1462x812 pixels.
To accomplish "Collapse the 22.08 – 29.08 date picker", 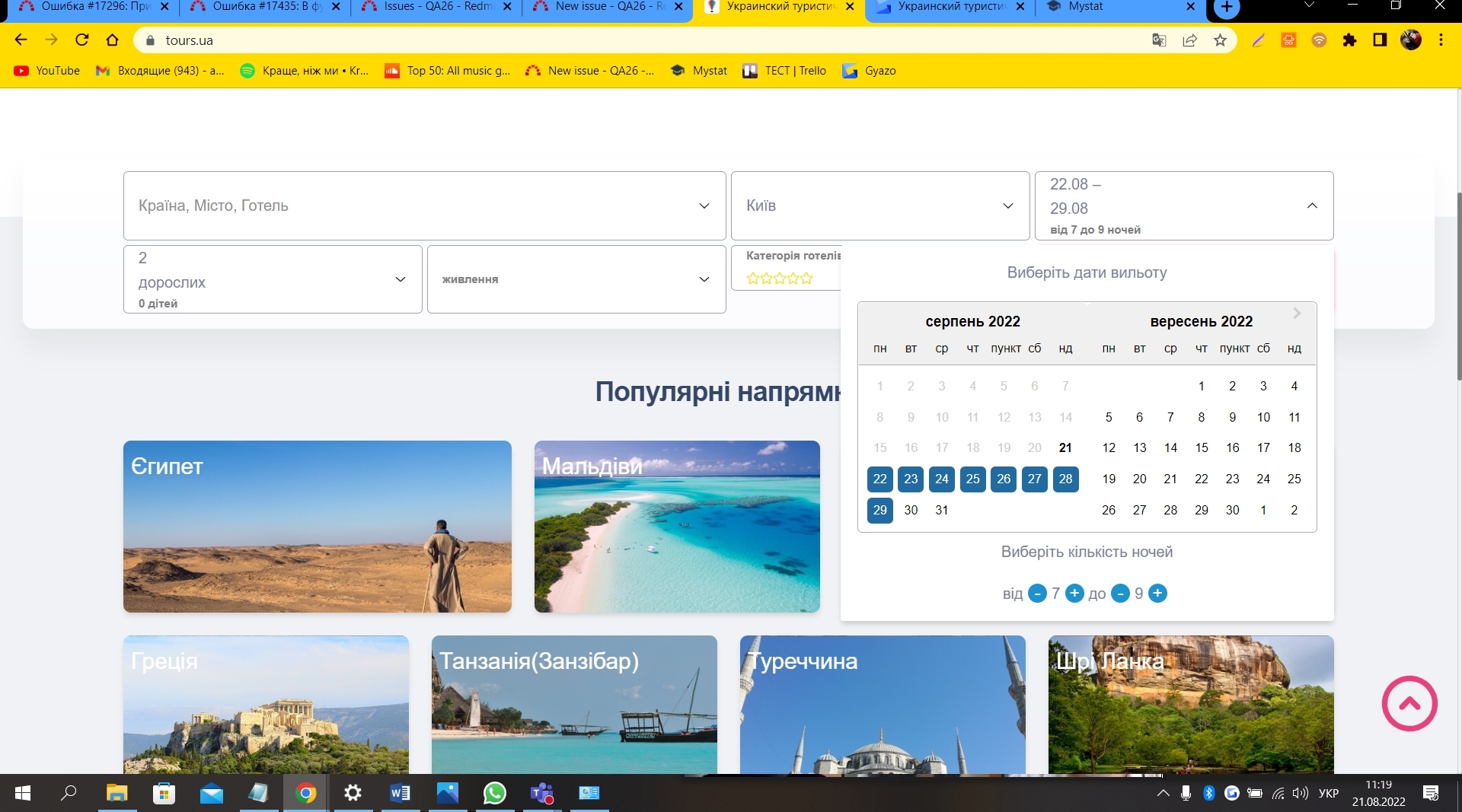I will click(x=1184, y=205).
